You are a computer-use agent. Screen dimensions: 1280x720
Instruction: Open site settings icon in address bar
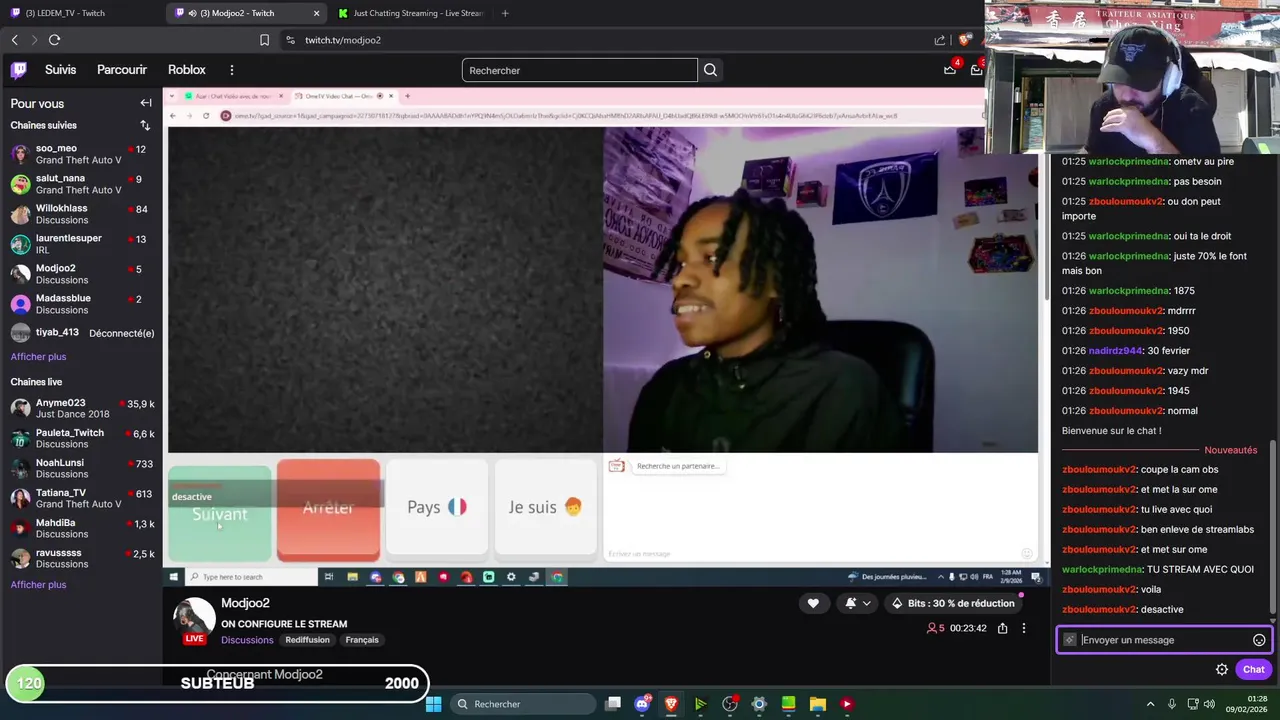tap(290, 40)
